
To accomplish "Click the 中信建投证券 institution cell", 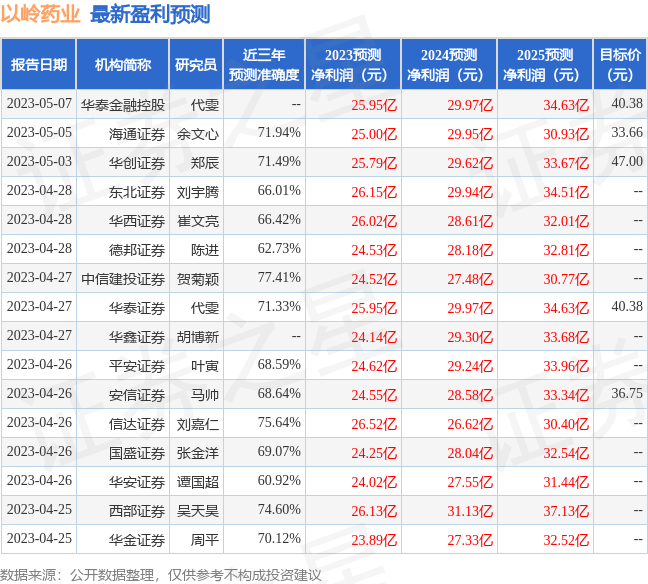I will pyautogui.click(x=123, y=279).
